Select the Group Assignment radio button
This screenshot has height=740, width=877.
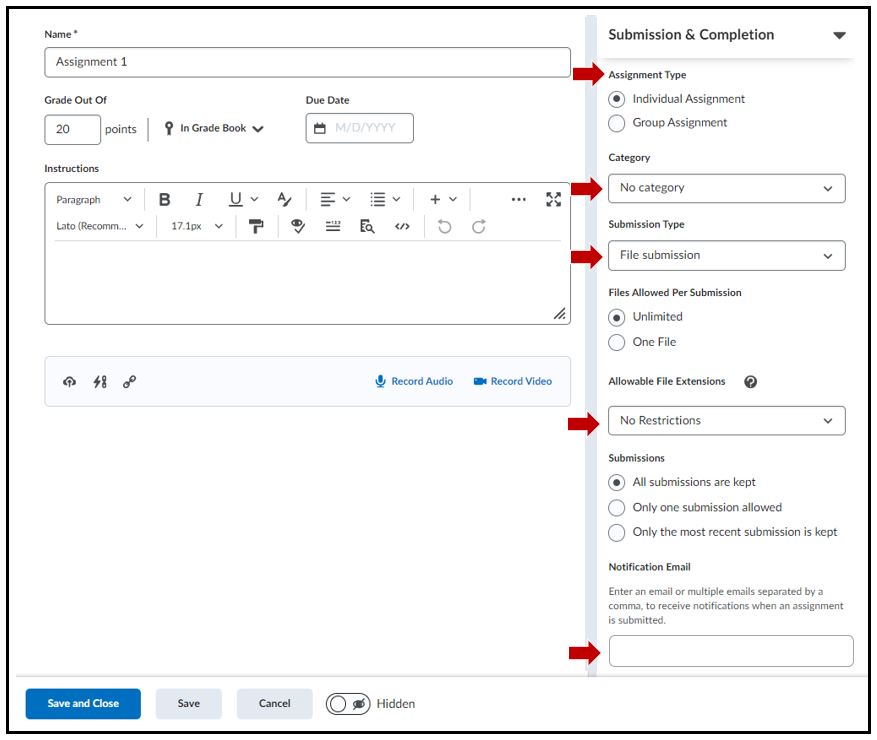click(x=617, y=123)
